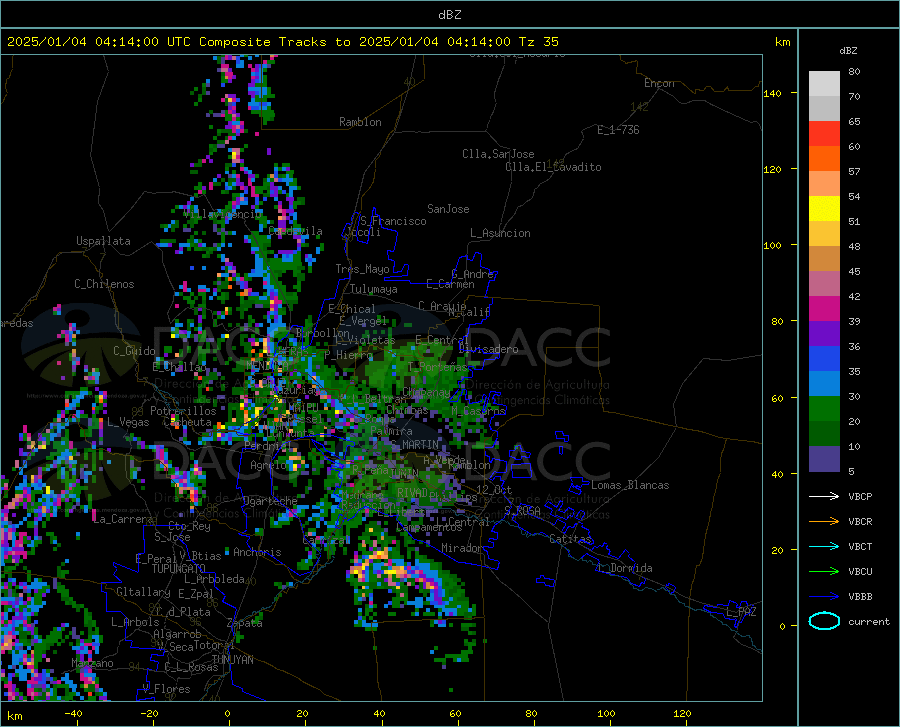This screenshot has width=900, height=727.
Task: Click the blue VBBB arrow legend icon
Action: [x=824, y=596]
